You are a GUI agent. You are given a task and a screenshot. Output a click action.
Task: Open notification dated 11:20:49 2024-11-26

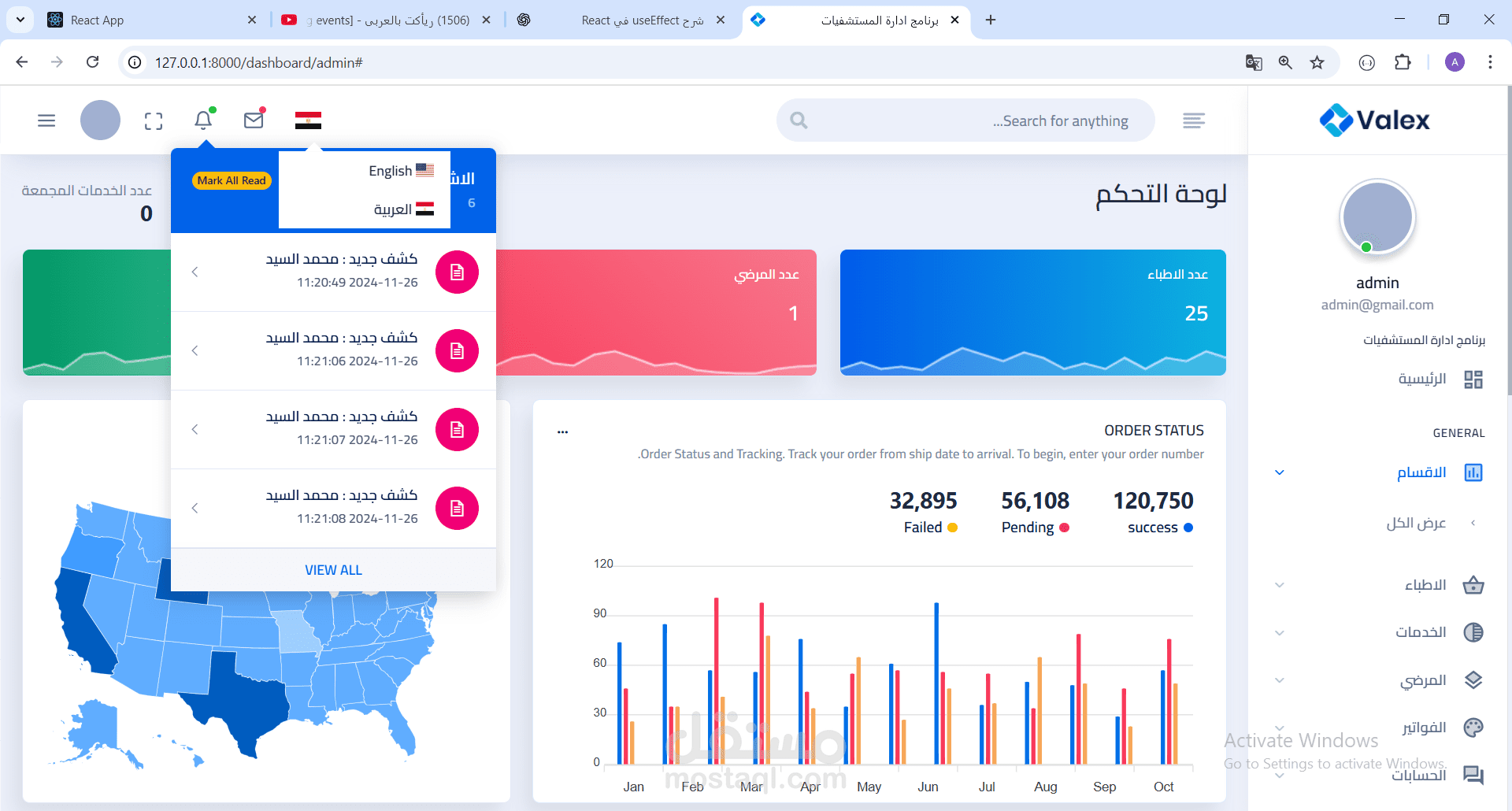tap(333, 272)
